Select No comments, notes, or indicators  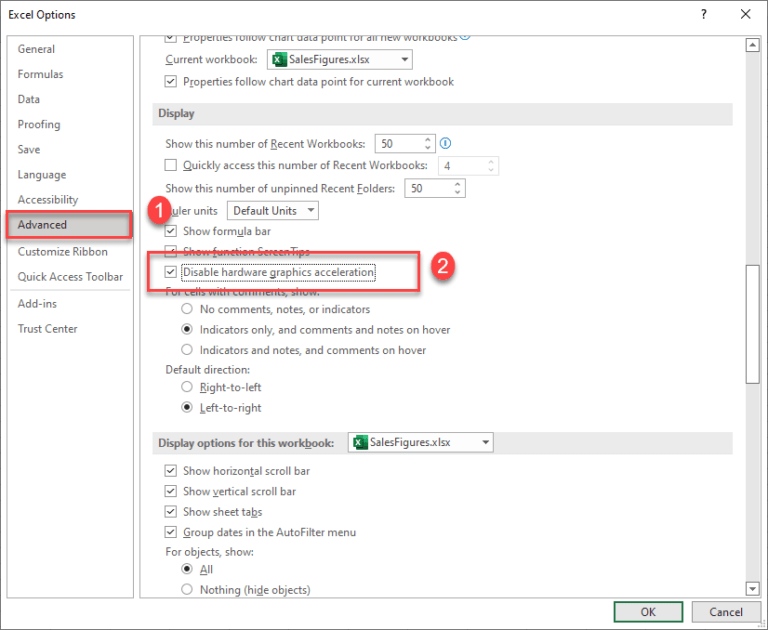pyautogui.click(x=187, y=309)
